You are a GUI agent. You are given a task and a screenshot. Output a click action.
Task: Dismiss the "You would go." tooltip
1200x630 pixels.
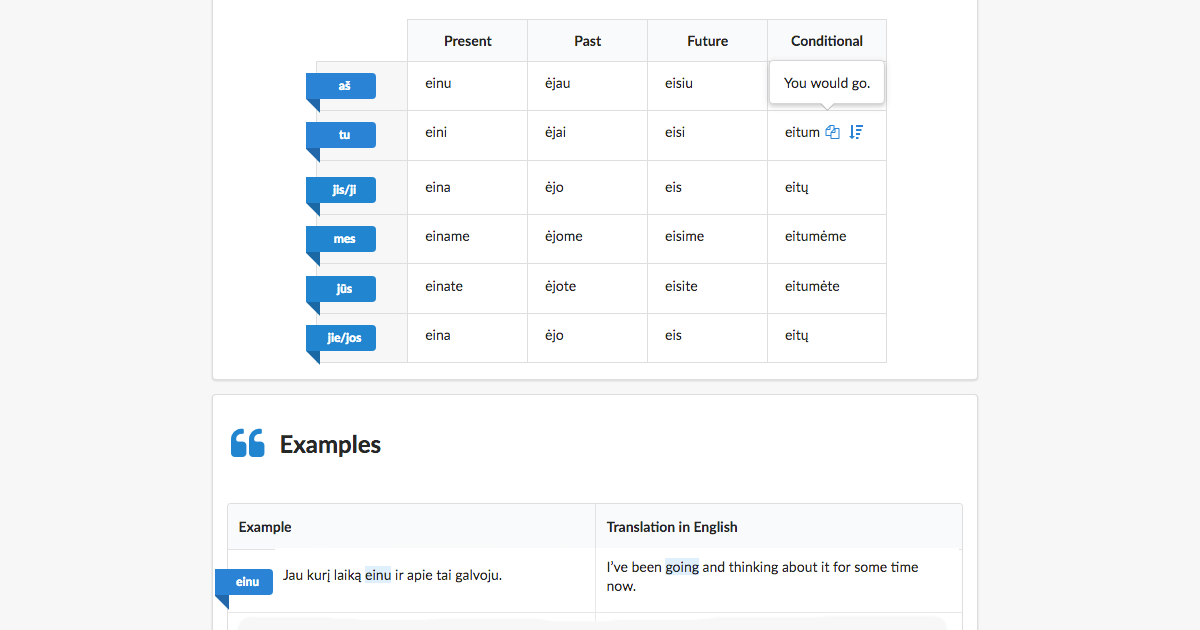[826, 83]
